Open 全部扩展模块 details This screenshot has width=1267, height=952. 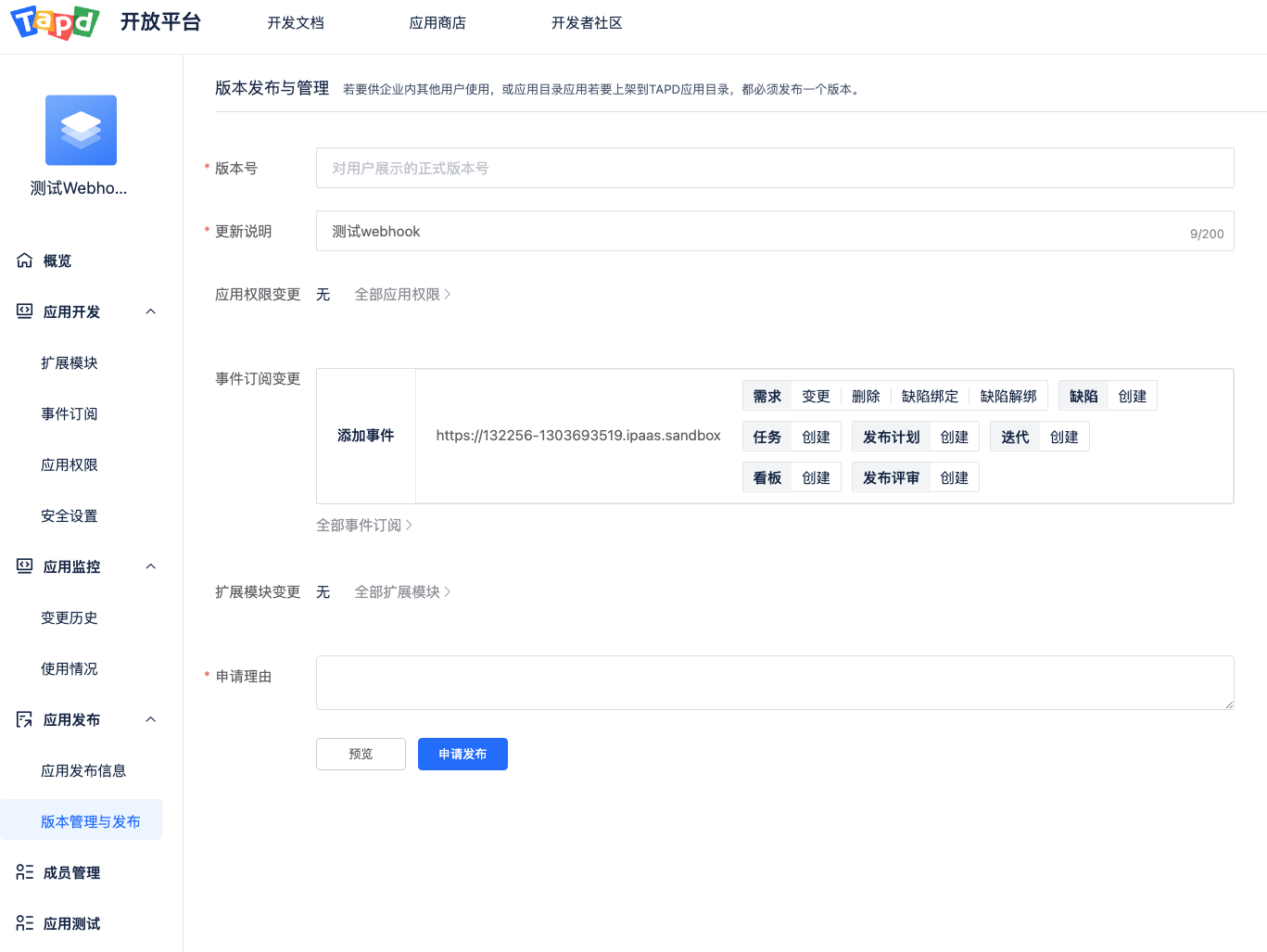click(402, 591)
